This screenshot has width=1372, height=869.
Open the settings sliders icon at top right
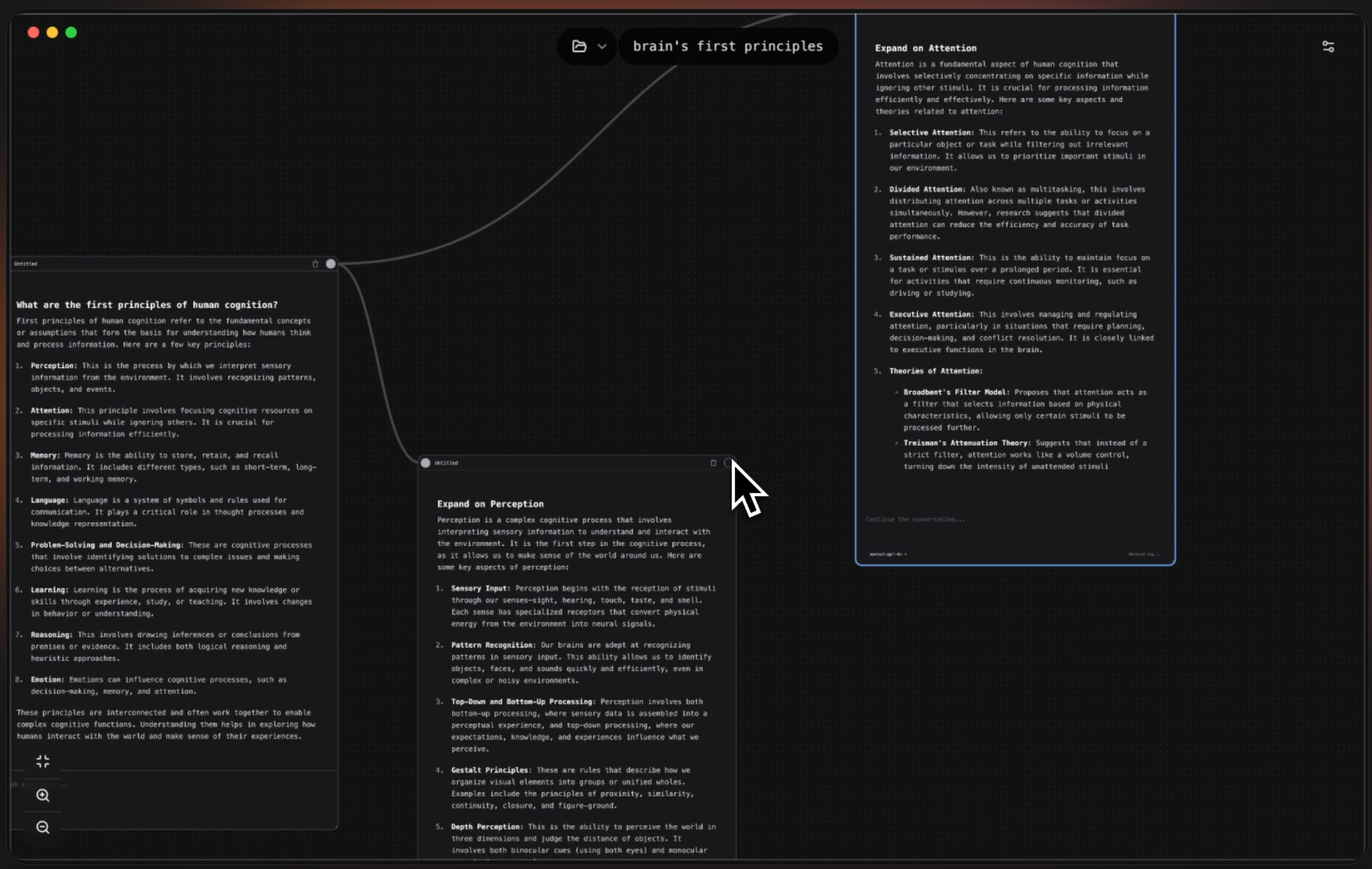[1328, 46]
